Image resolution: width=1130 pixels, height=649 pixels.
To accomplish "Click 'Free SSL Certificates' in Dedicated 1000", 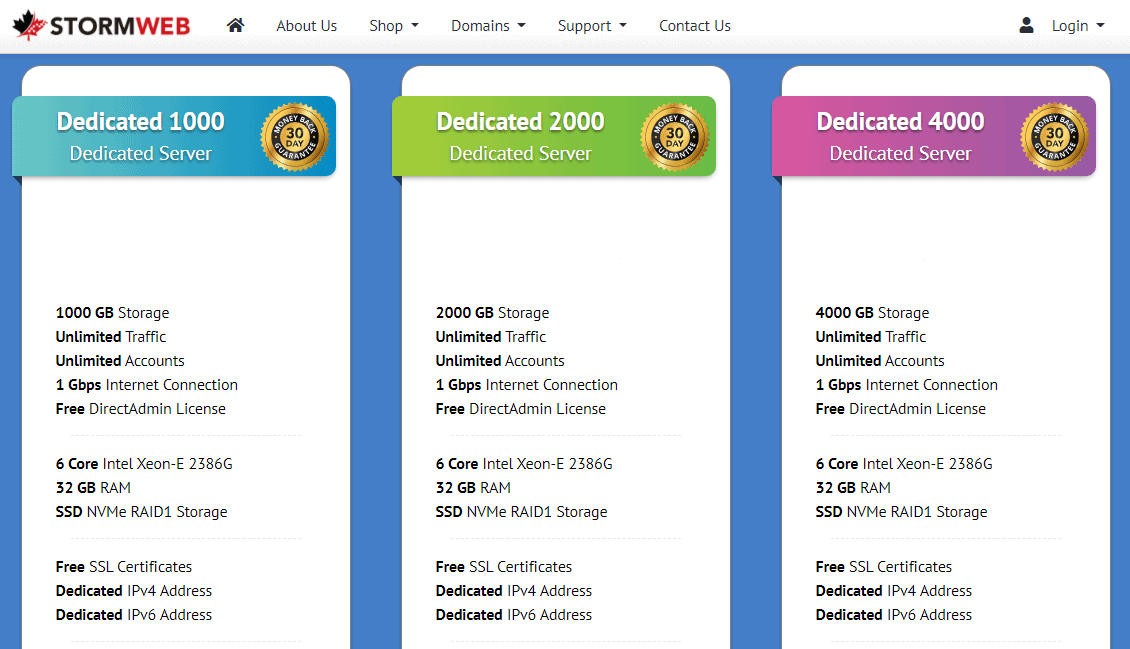I will point(124,567).
